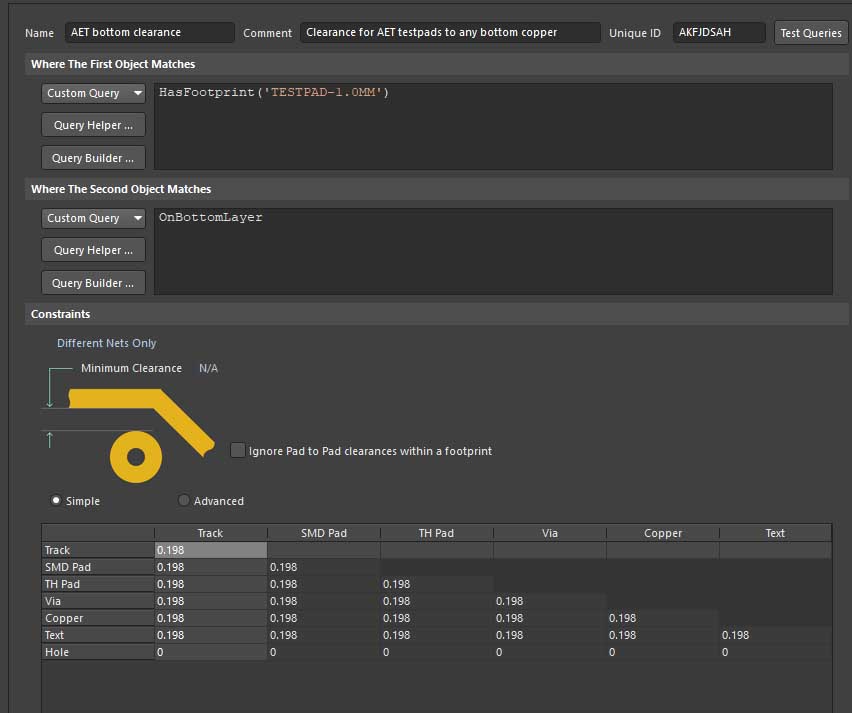Click the HasFootprint query text area
Screen dimensions: 852x713
[492, 126]
